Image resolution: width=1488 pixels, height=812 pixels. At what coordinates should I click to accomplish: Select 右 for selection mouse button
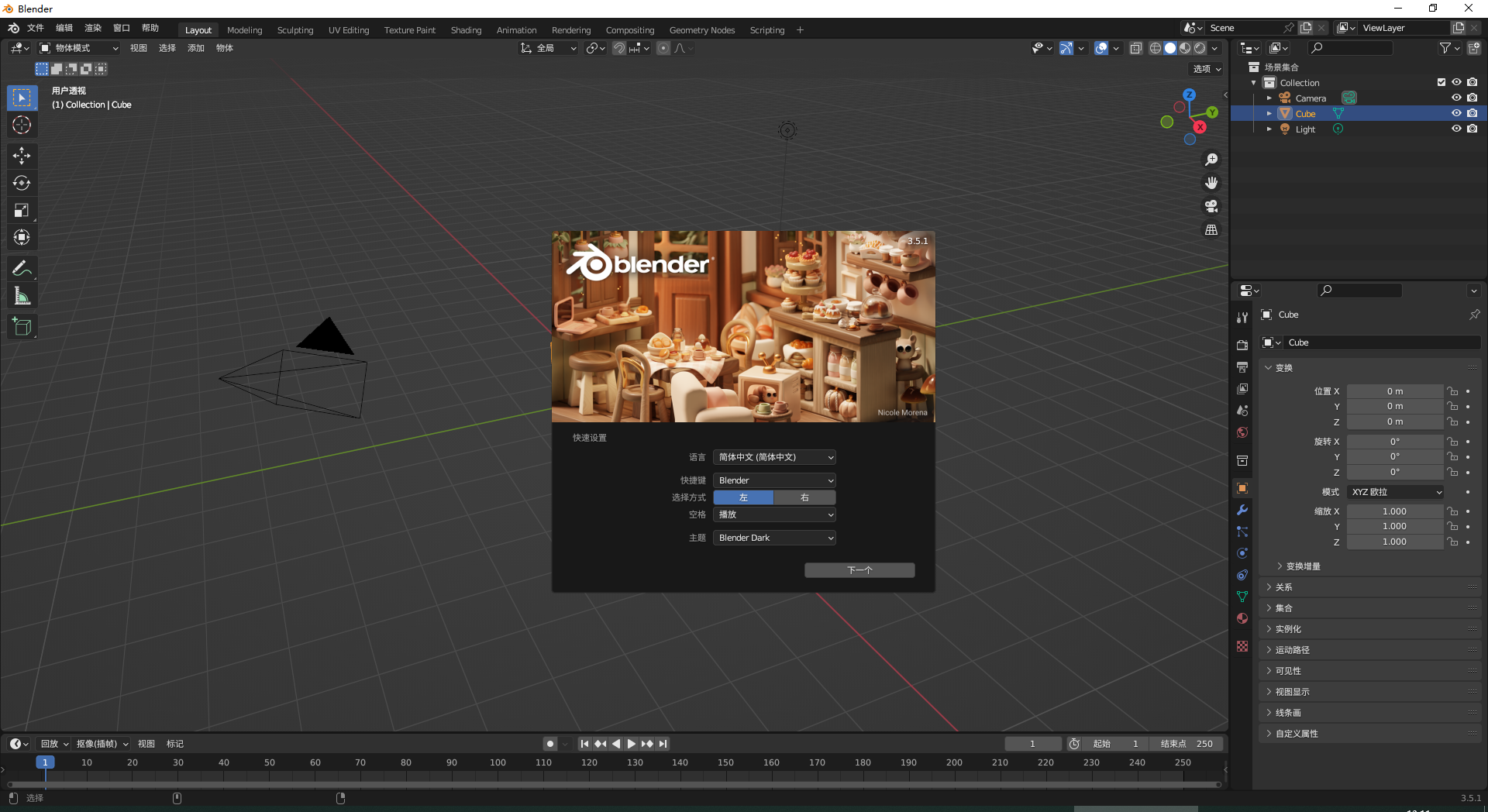click(x=804, y=497)
